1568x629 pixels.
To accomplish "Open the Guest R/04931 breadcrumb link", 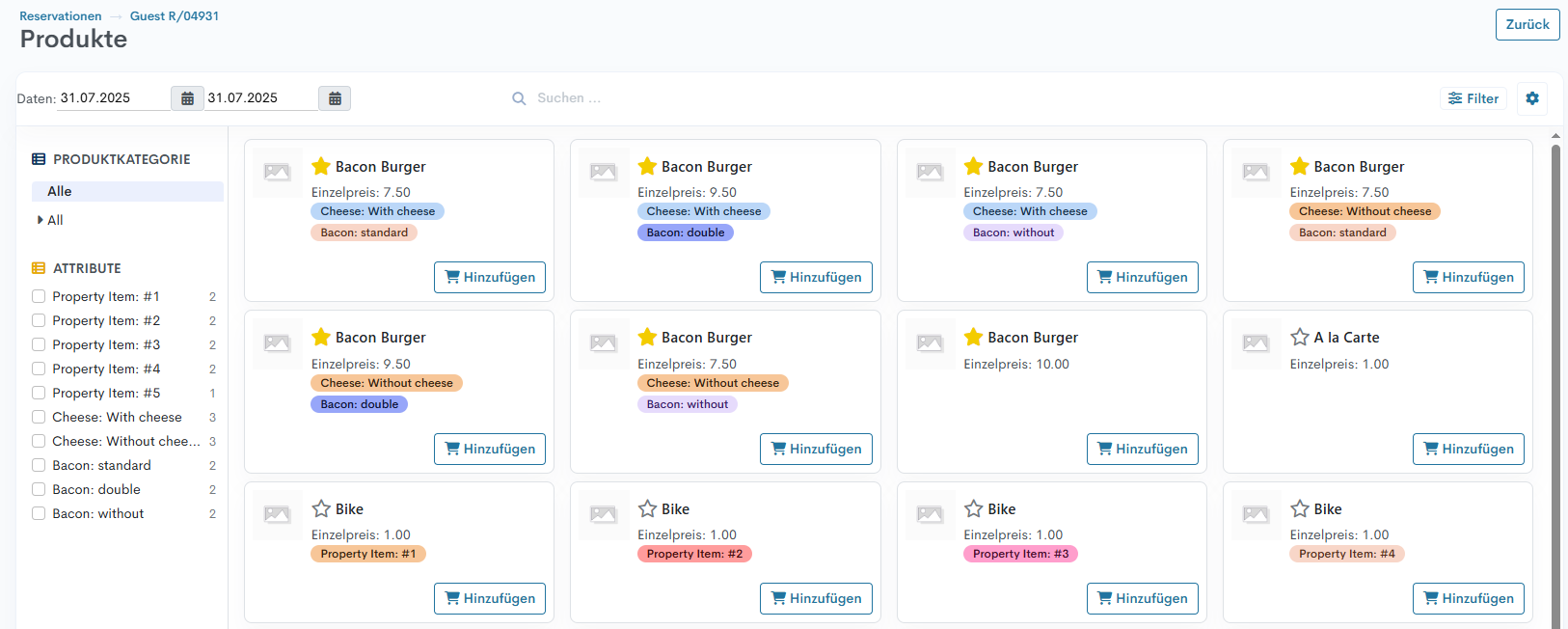I will (x=174, y=16).
